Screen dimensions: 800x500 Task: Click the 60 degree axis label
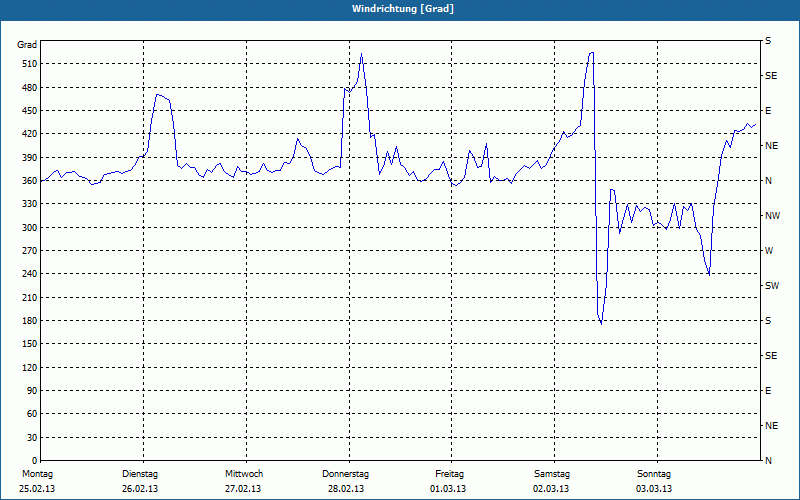32,414
